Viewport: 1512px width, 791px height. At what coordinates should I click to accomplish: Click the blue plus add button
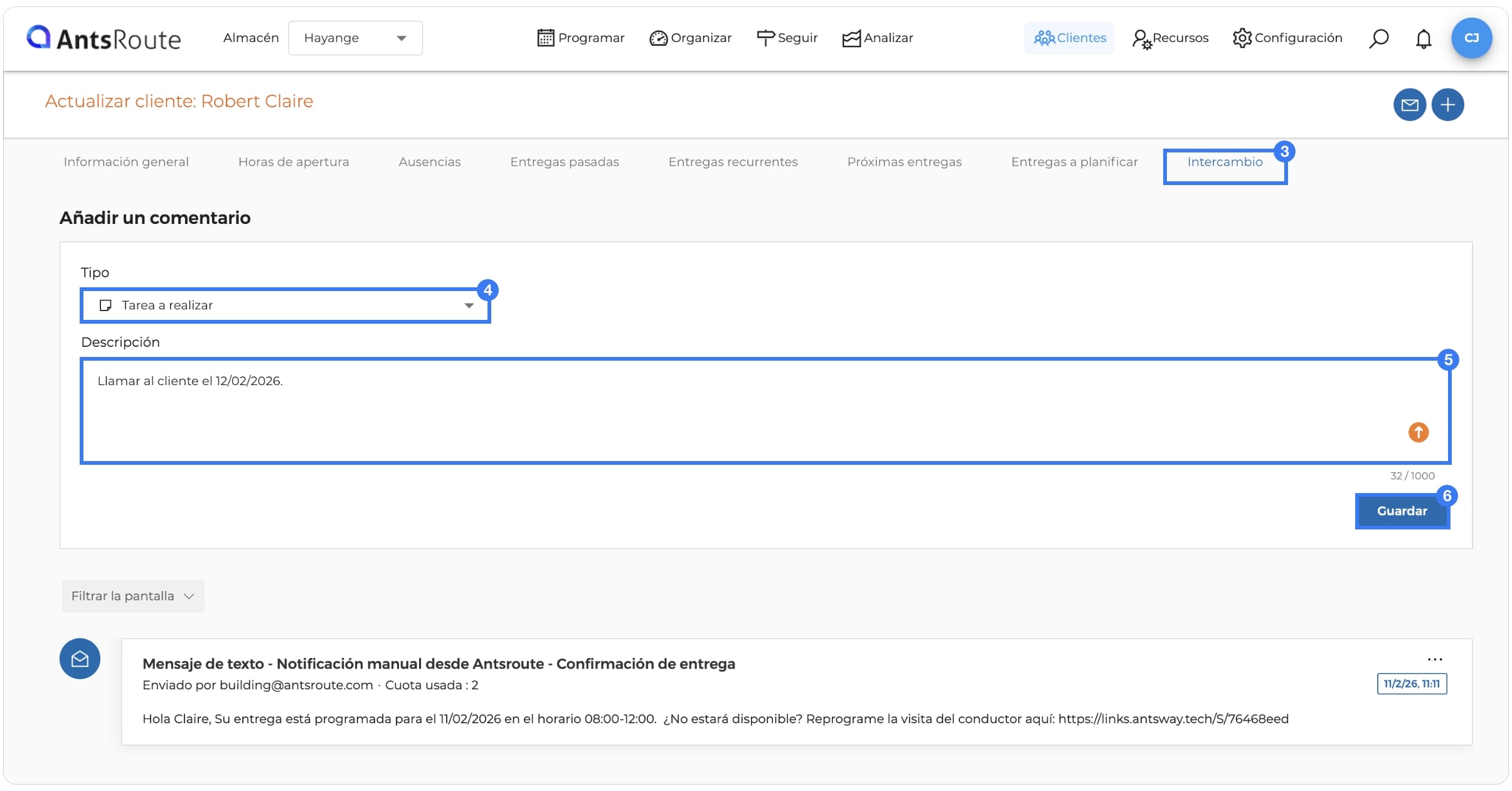[1448, 105]
